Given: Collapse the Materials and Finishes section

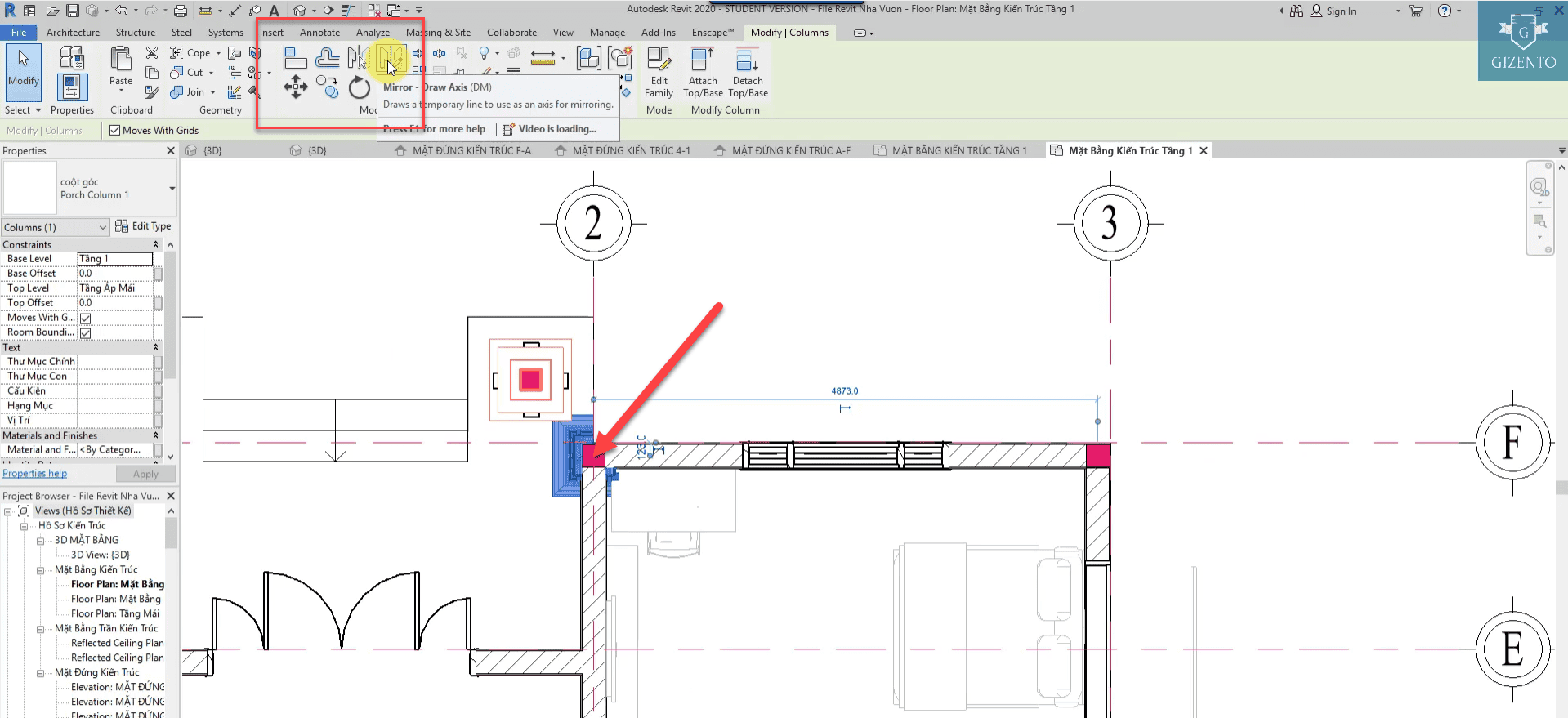Looking at the screenshot, I should coord(155,436).
